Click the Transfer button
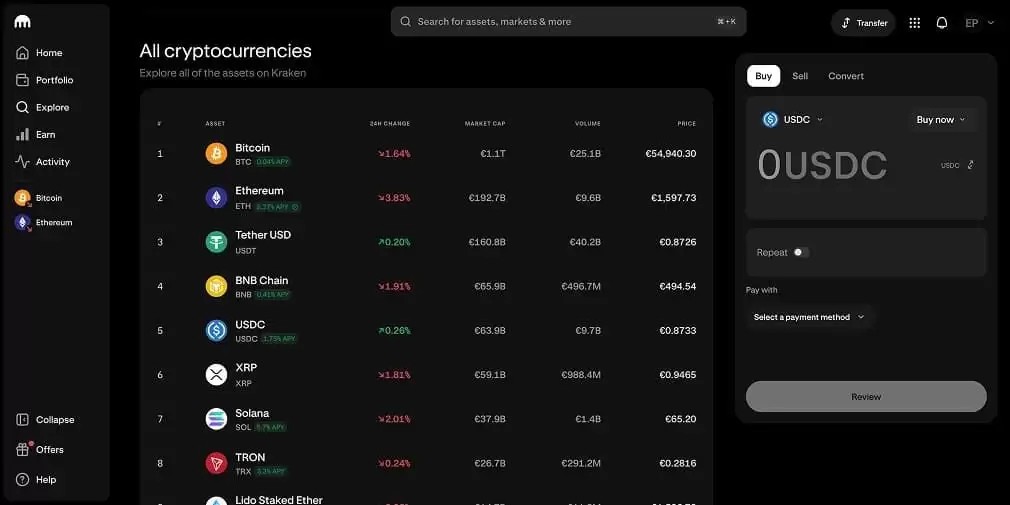1010x505 pixels. (863, 23)
